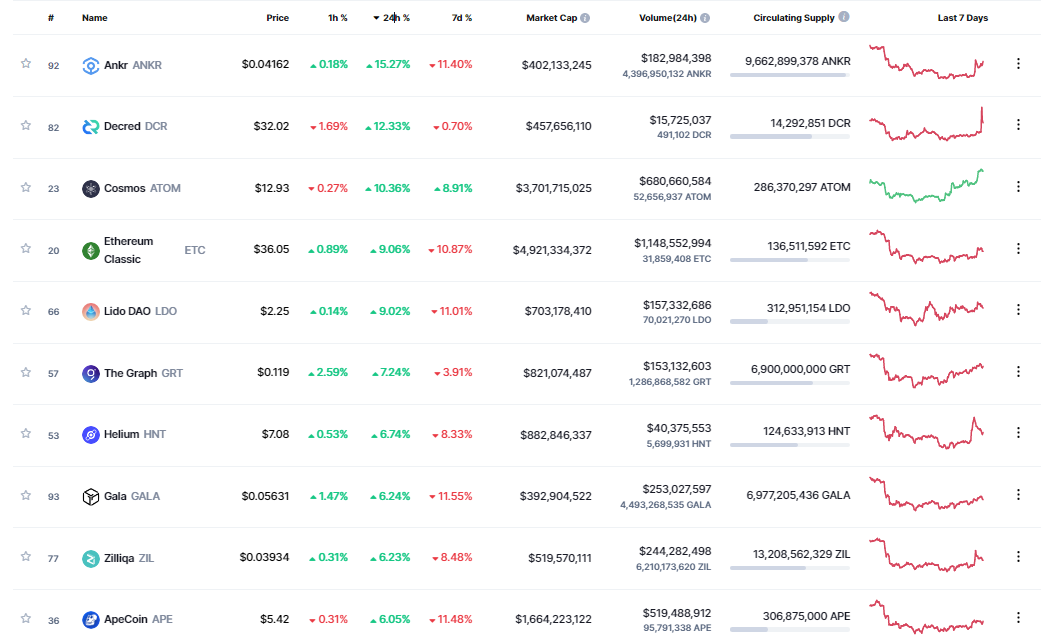
Task: Click the Ethereum Classic logo icon
Action: click(91, 250)
